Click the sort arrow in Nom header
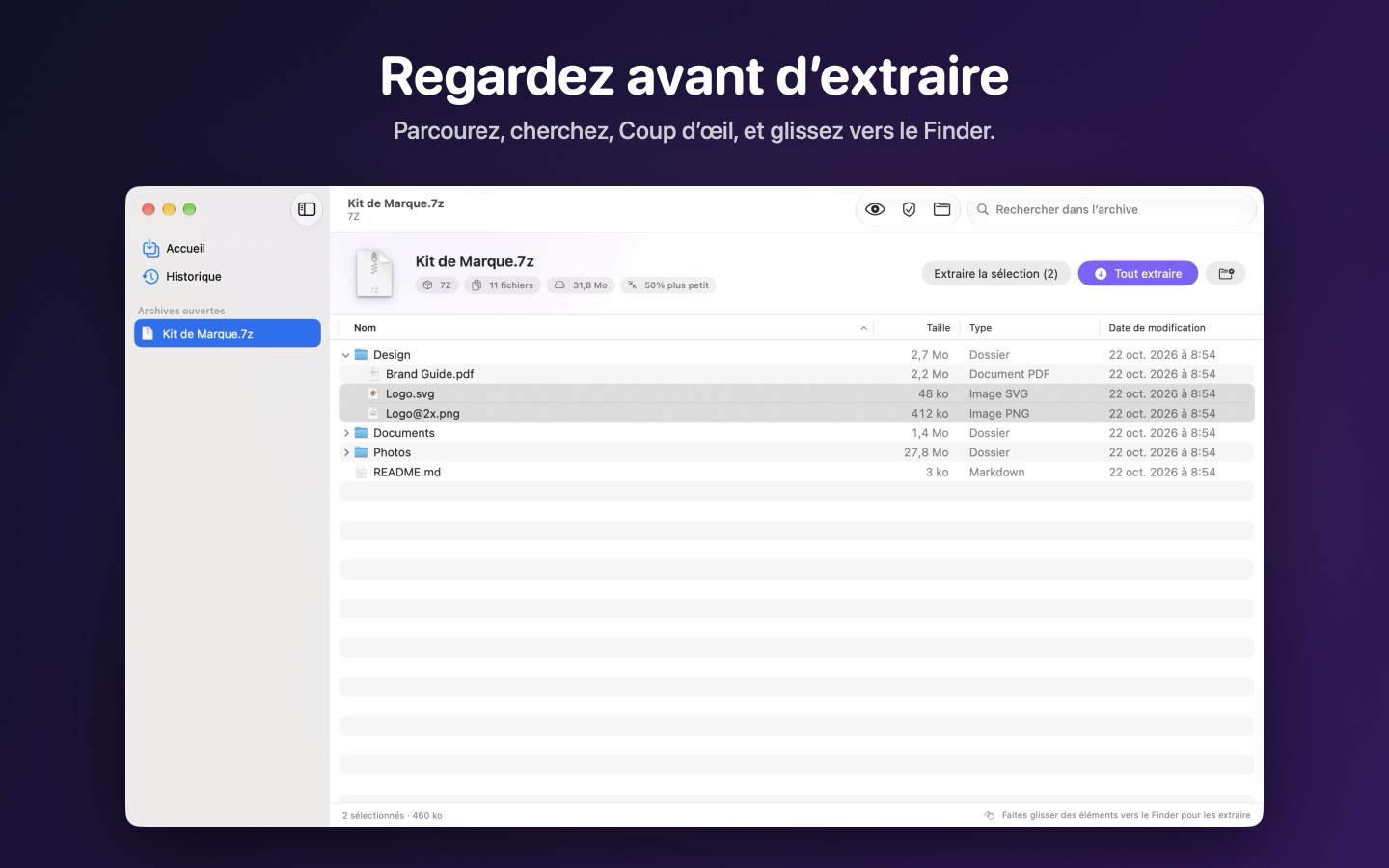 (863, 328)
